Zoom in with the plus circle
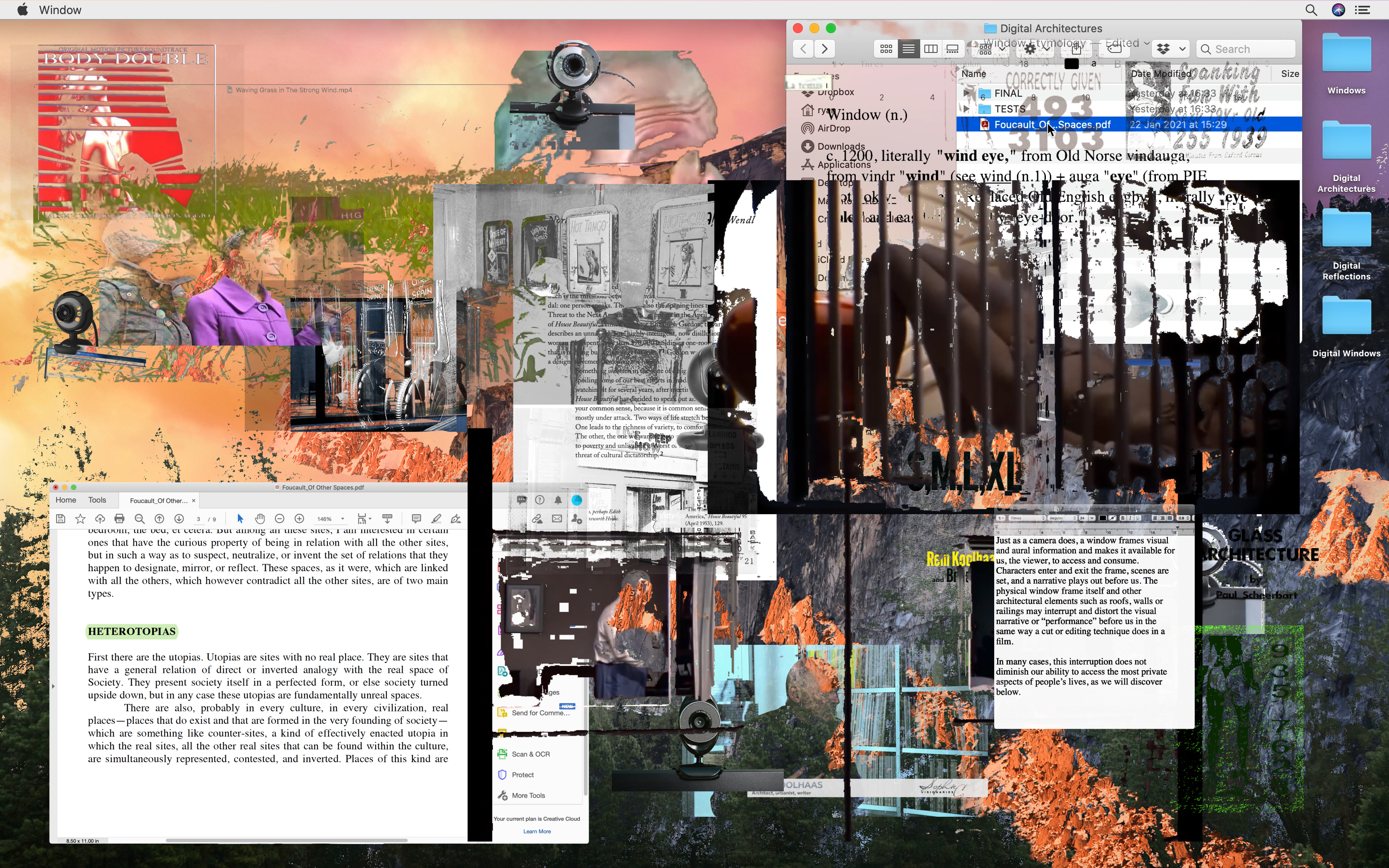Screen dimensions: 1389x868 (300, 519)
